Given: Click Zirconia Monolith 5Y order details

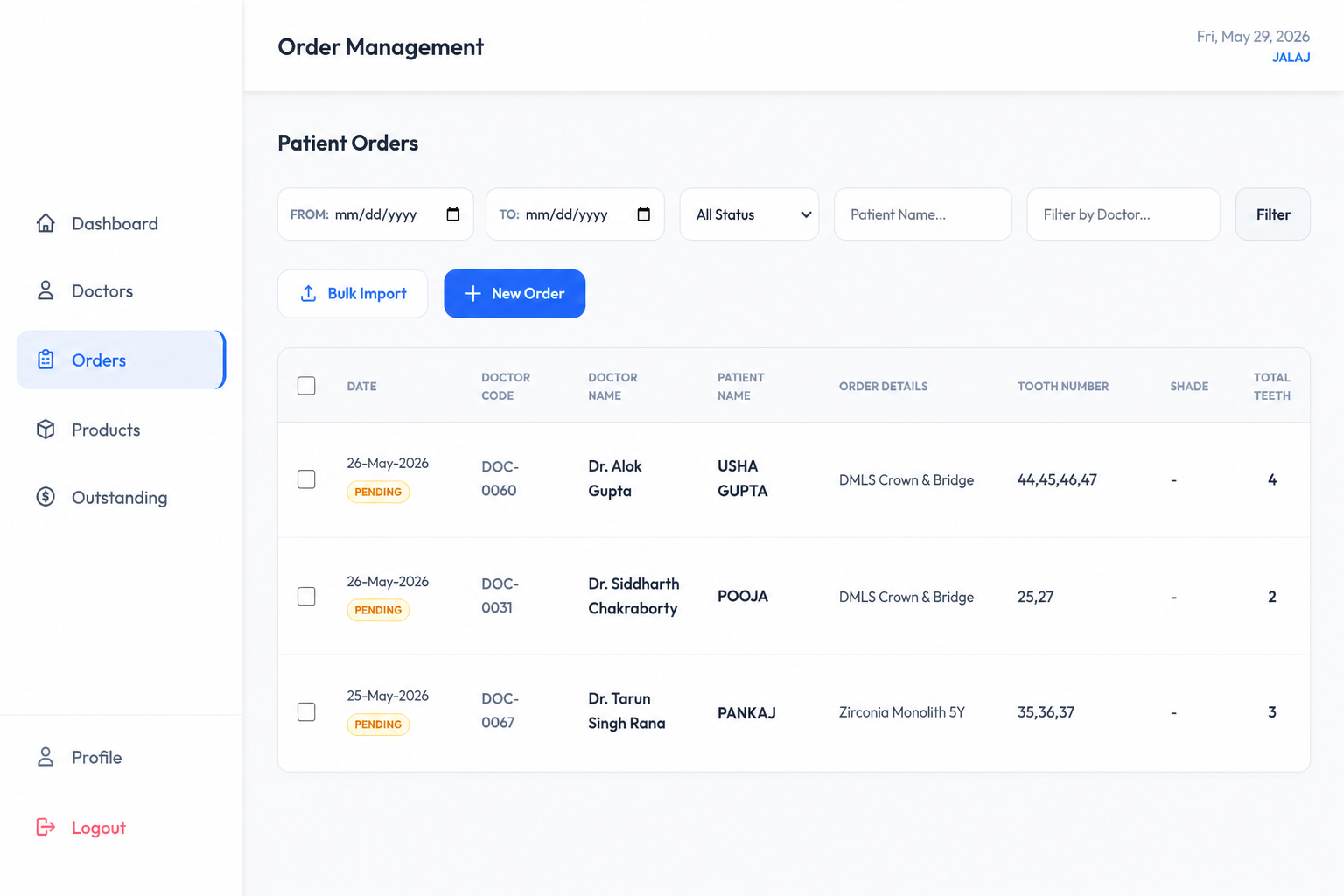Looking at the screenshot, I should (902, 712).
